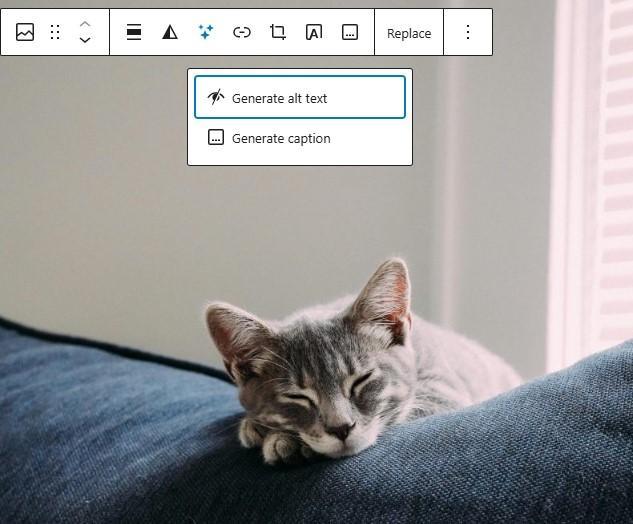Toggle the caption icon in the toolbar
633x524 pixels.
(x=350, y=32)
